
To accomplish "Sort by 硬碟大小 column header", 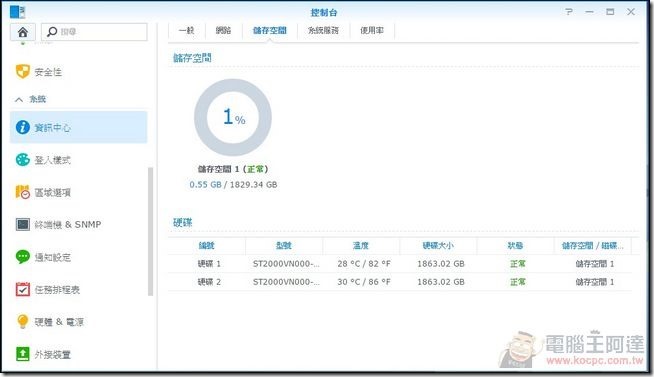I will click(x=438, y=246).
